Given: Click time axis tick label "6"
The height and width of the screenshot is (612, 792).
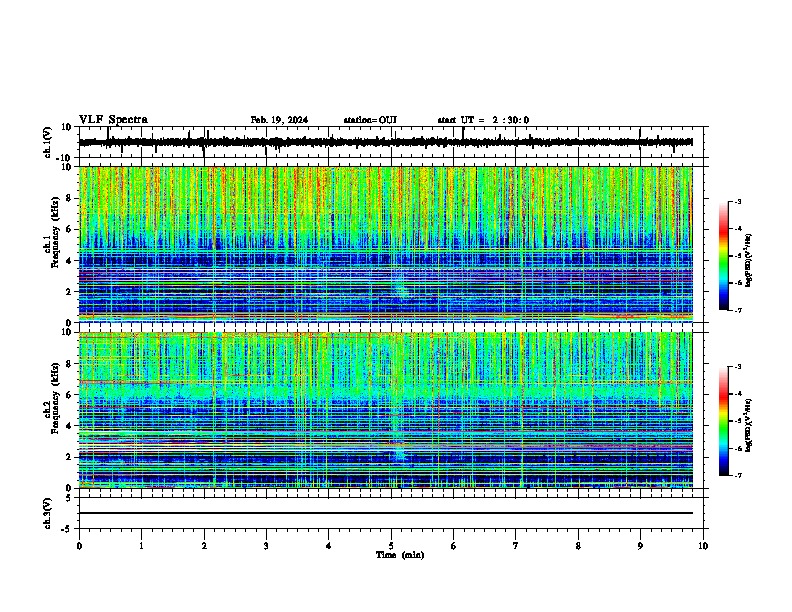Looking at the screenshot, I should click(454, 546).
